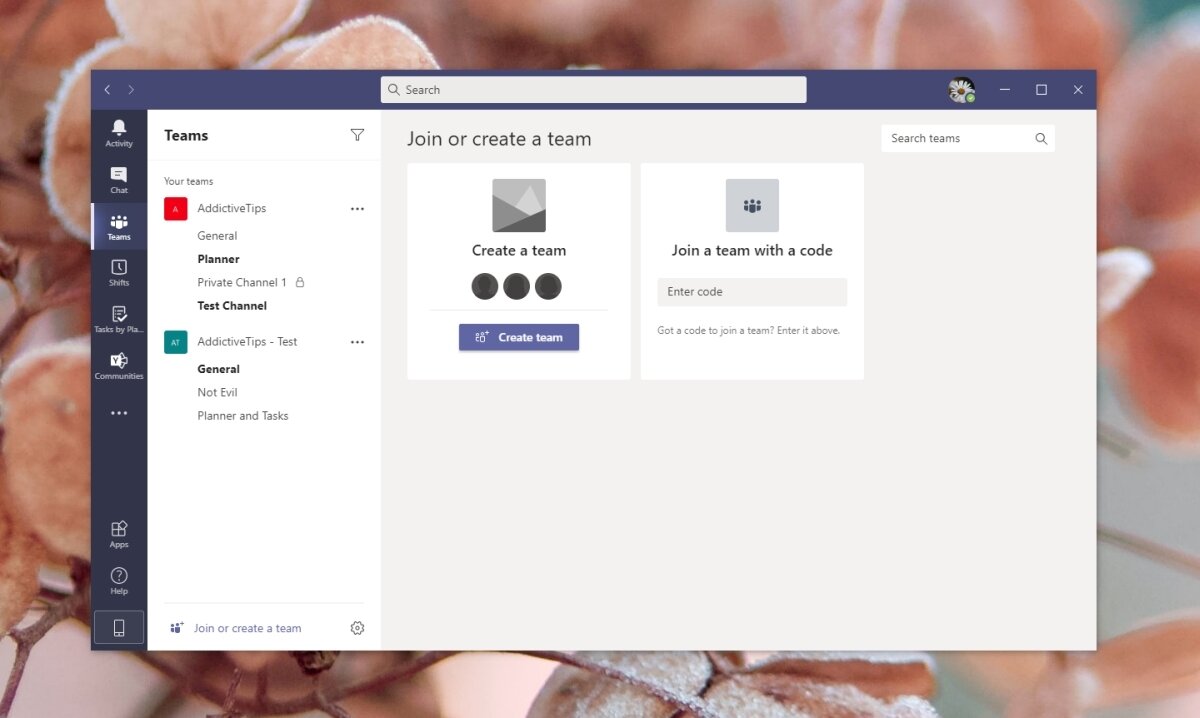Click the Teams panel heading
This screenshot has height=718, width=1200.
[186, 135]
